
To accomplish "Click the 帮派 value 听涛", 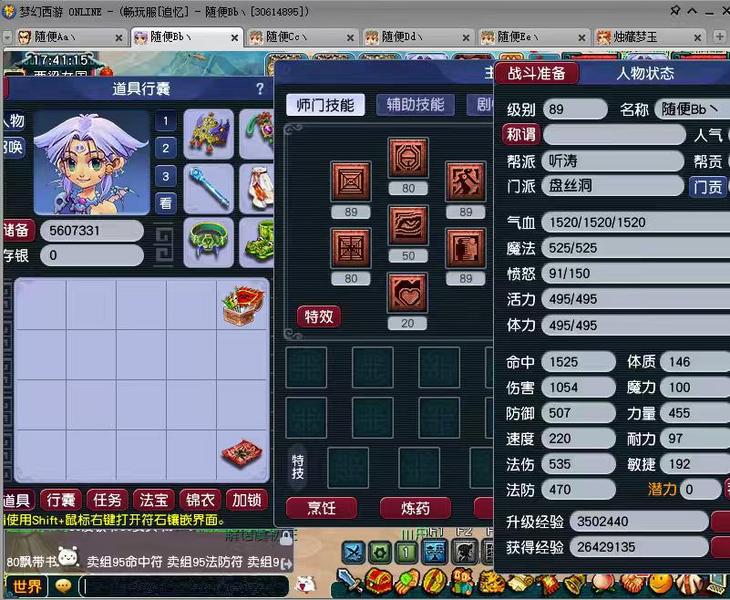I will [613, 161].
